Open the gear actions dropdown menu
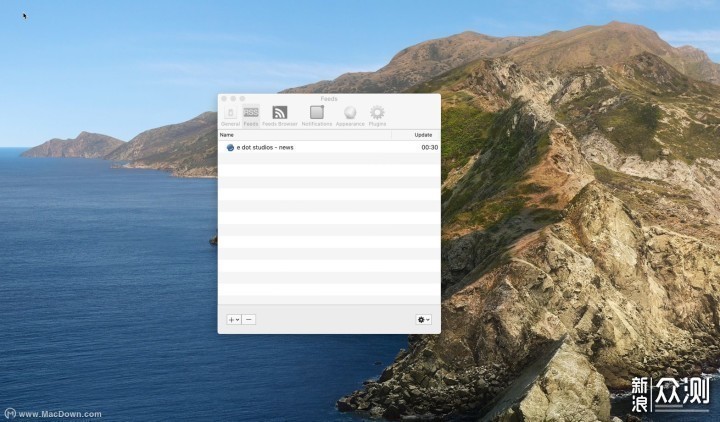Viewport: 720px width, 422px height. tap(423, 320)
